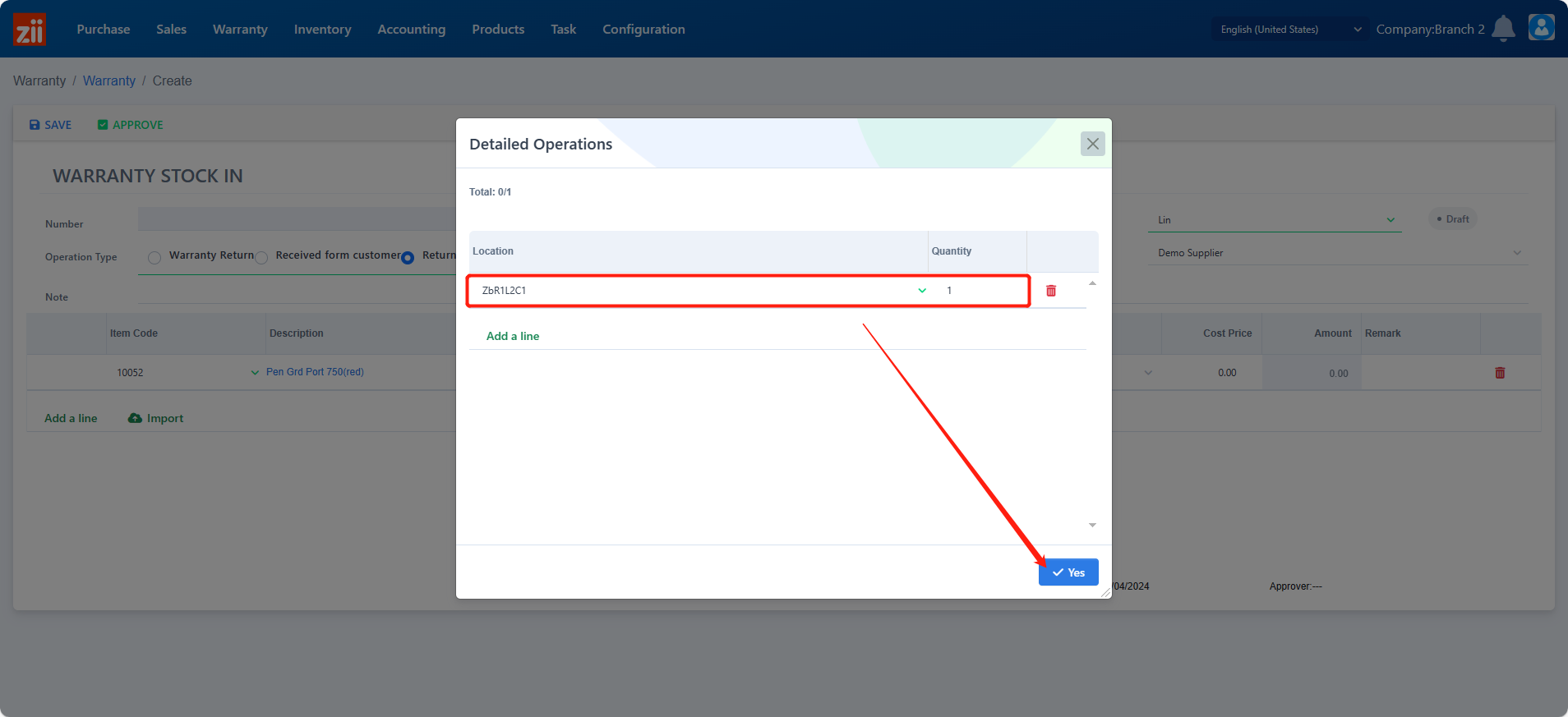This screenshot has height=717, width=1568.
Task: Open the Warranty menu in navbar
Action: [x=240, y=30]
